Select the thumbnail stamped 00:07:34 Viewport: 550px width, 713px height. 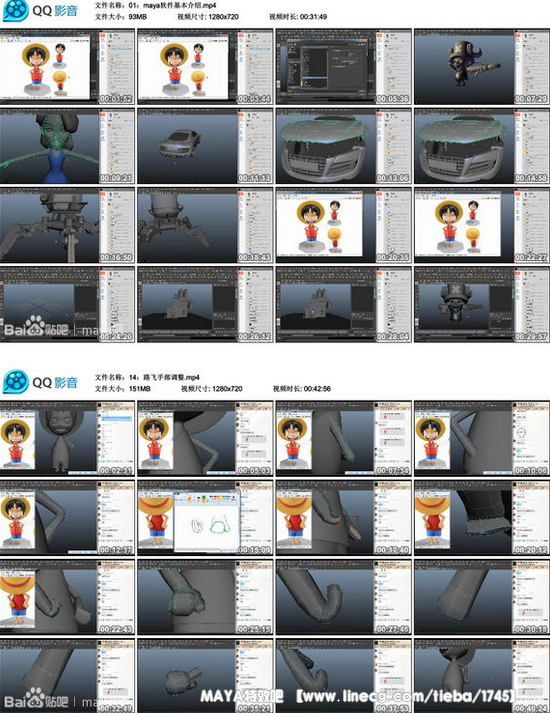tap(344, 438)
